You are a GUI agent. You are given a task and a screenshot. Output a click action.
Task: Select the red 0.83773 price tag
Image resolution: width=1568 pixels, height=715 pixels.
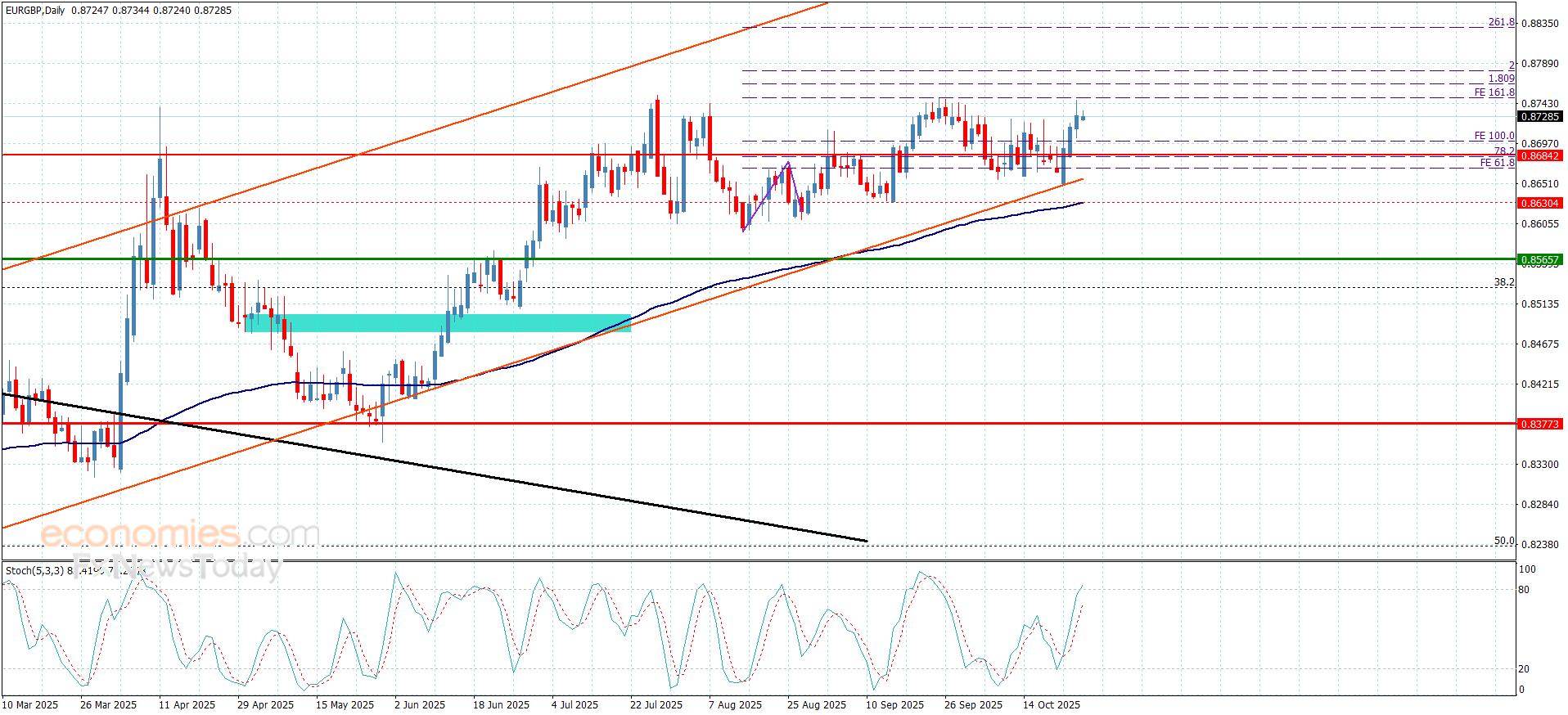pos(1540,424)
